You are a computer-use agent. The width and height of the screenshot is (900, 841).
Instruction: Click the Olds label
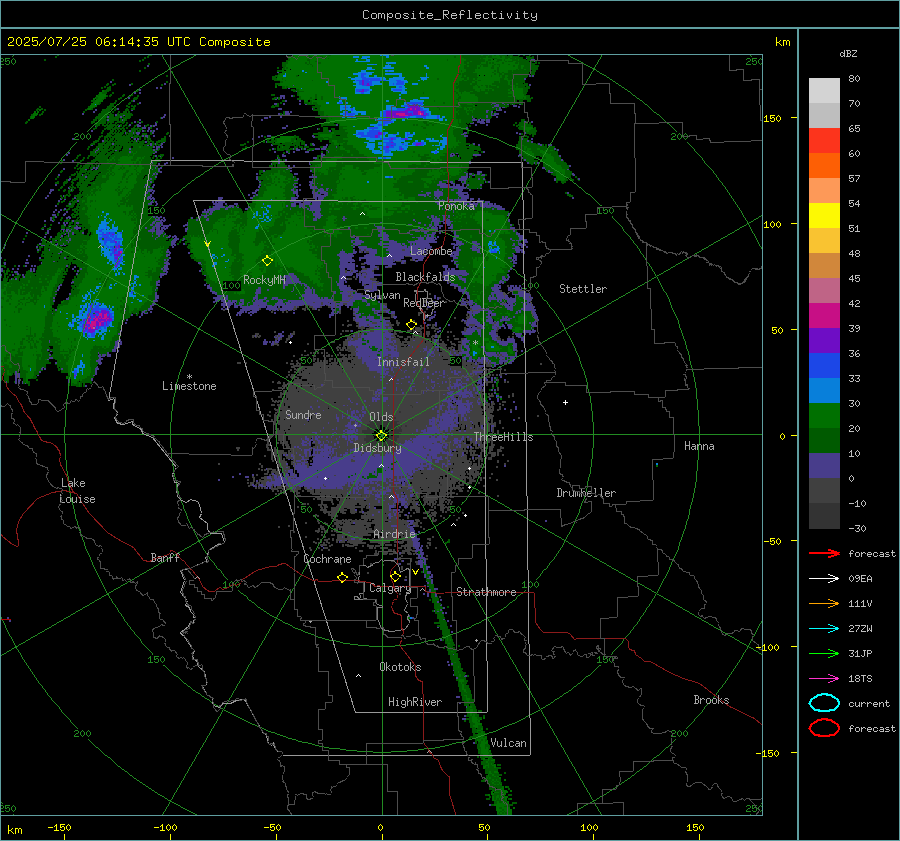click(x=381, y=417)
